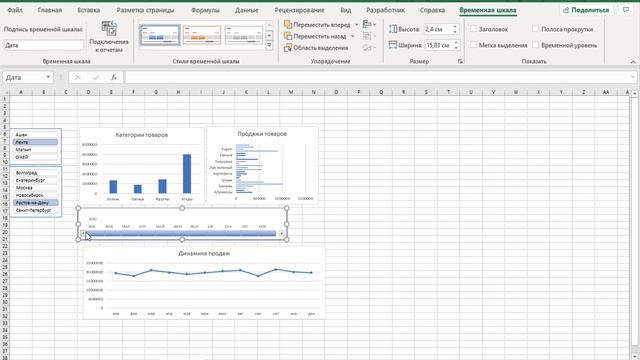Switch to the Разметка страницы tab

[145, 10]
